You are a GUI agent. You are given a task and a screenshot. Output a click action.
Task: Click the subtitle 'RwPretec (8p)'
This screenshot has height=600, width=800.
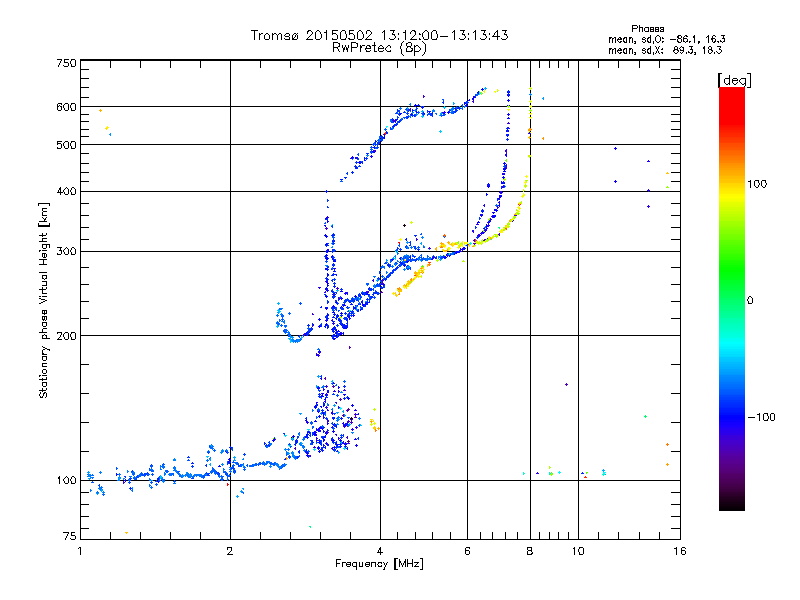pyautogui.click(x=379, y=48)
